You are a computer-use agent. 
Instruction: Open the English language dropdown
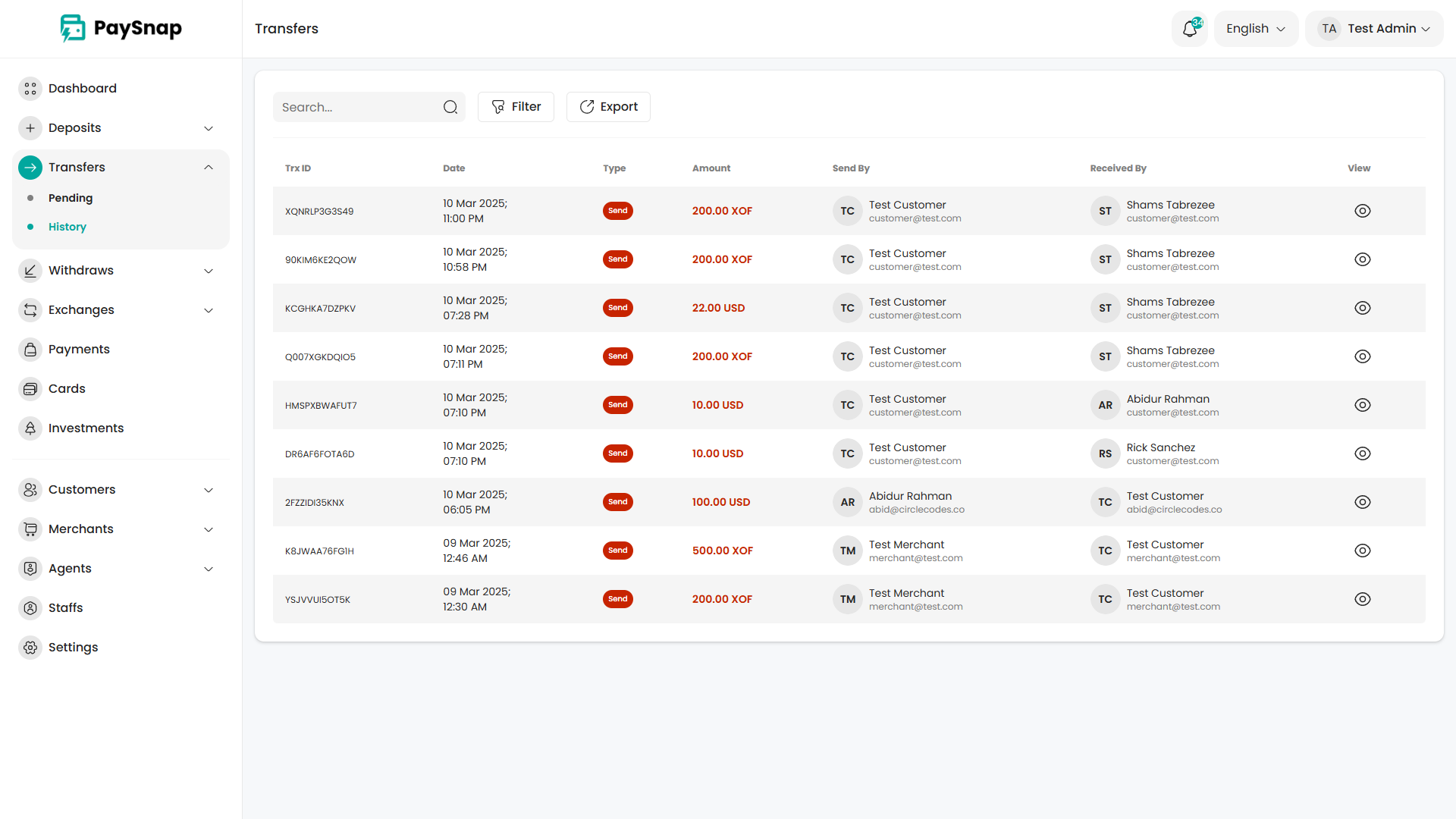pyautogui.click(x=1256, y=29)
